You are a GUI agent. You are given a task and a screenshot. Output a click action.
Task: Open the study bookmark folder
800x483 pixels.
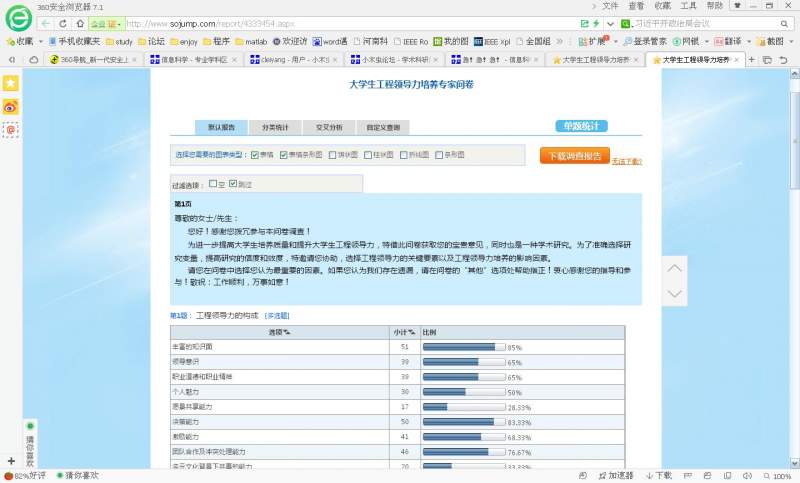pos(119,42)
